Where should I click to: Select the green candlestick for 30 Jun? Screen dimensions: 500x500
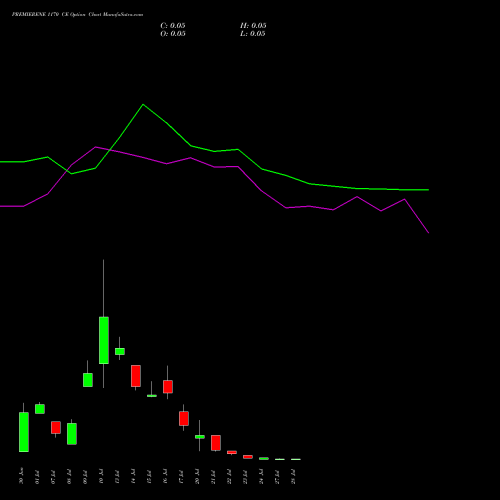click(24, 432)
